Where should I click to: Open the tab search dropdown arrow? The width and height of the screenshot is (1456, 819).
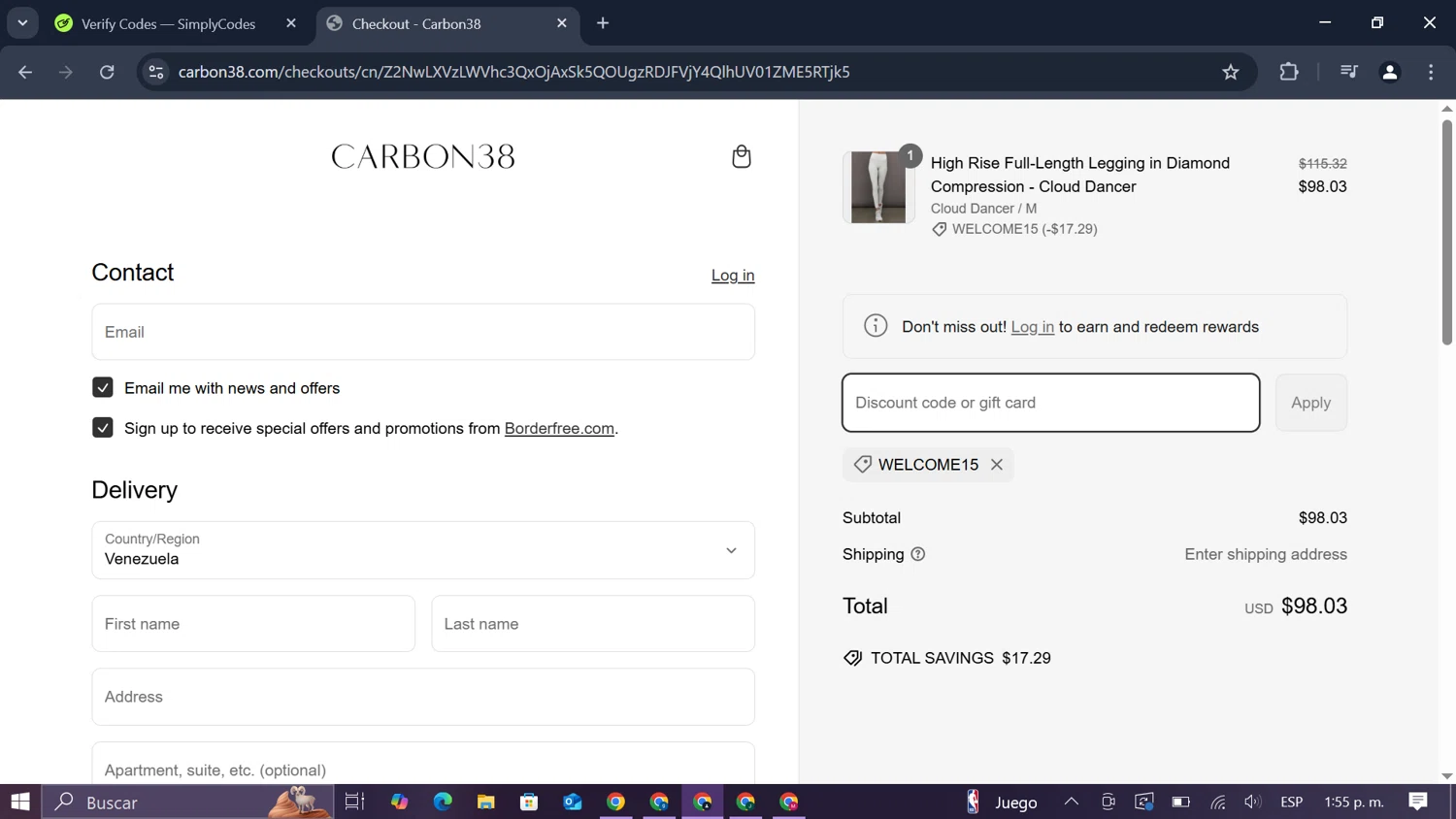point(22,23)
